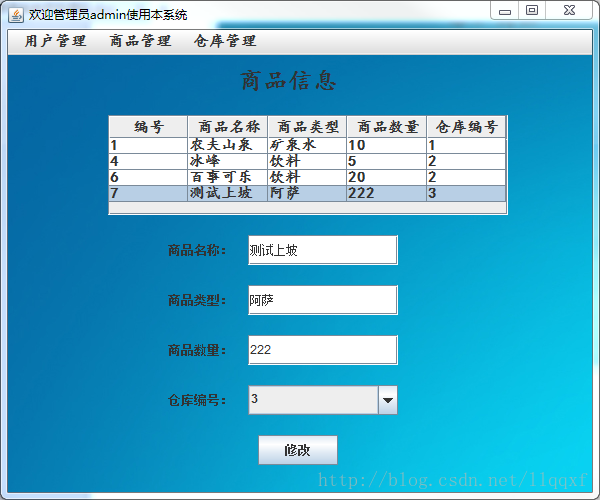Focus the 商品类型 input field

(x=323, y=300)
